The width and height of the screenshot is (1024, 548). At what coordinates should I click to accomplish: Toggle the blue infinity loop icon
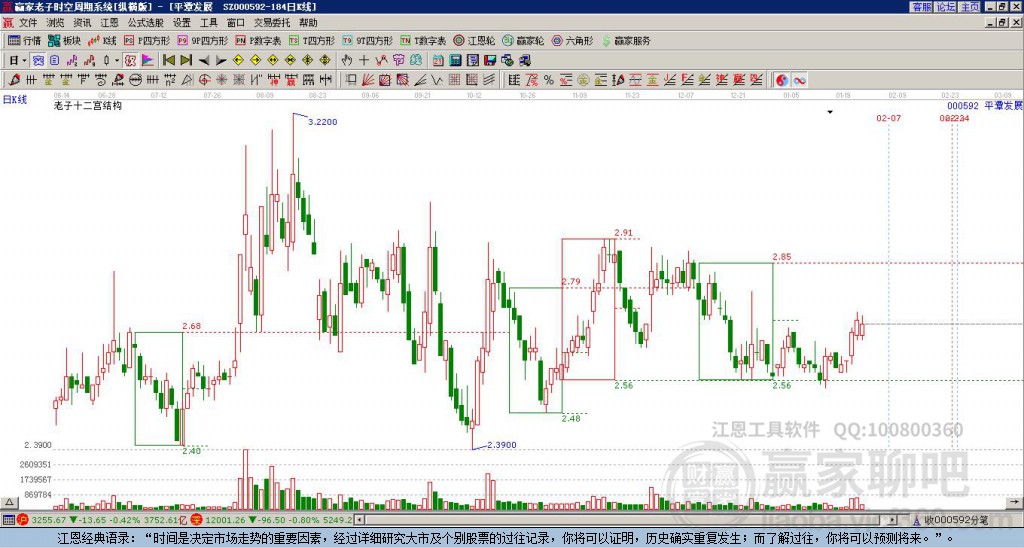click(x=799, y=80)
